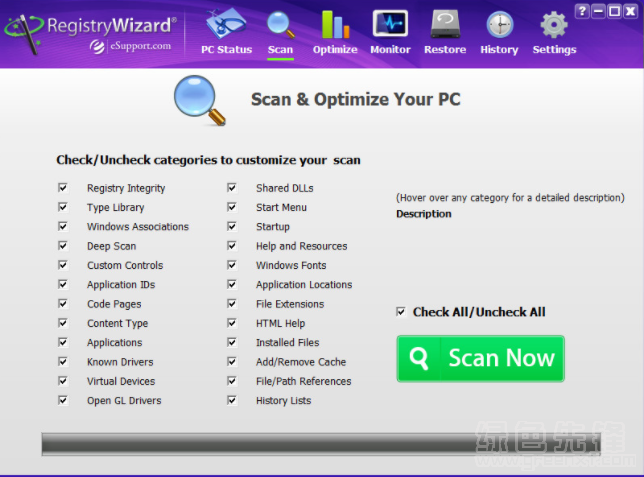Viewport: 644px width, 477px height.
Task: Uncheck the Virtual Devices checkbox
Action: 63,381
